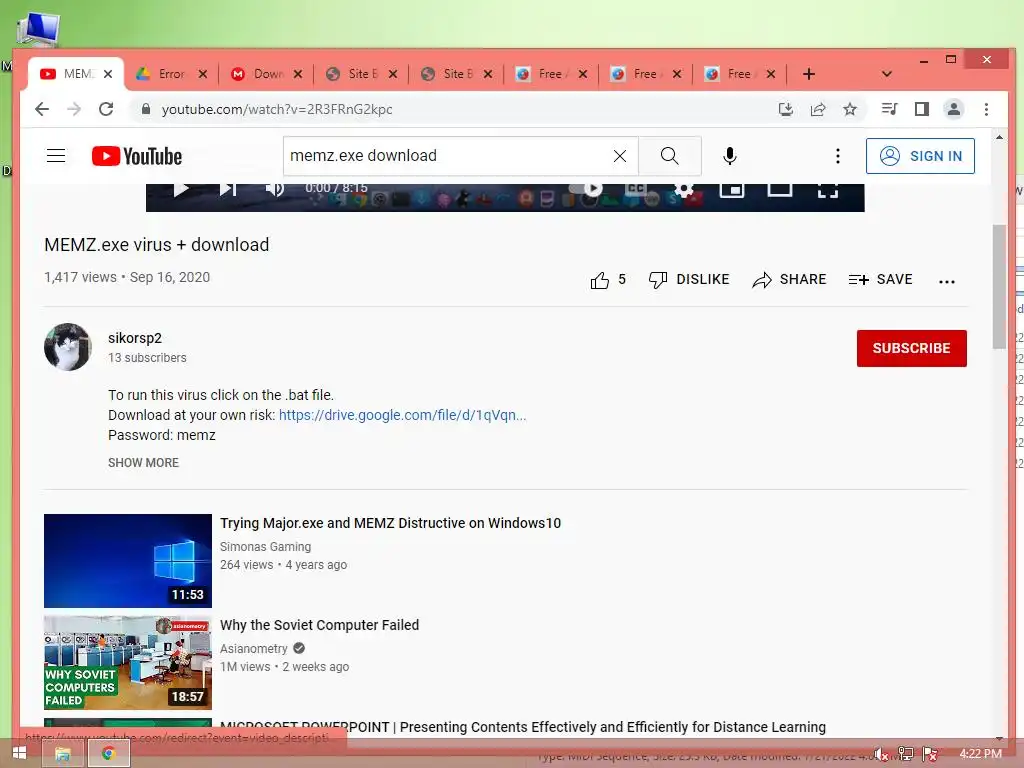Mute the video volume
Screen dimensions: 1024x768
274,189
